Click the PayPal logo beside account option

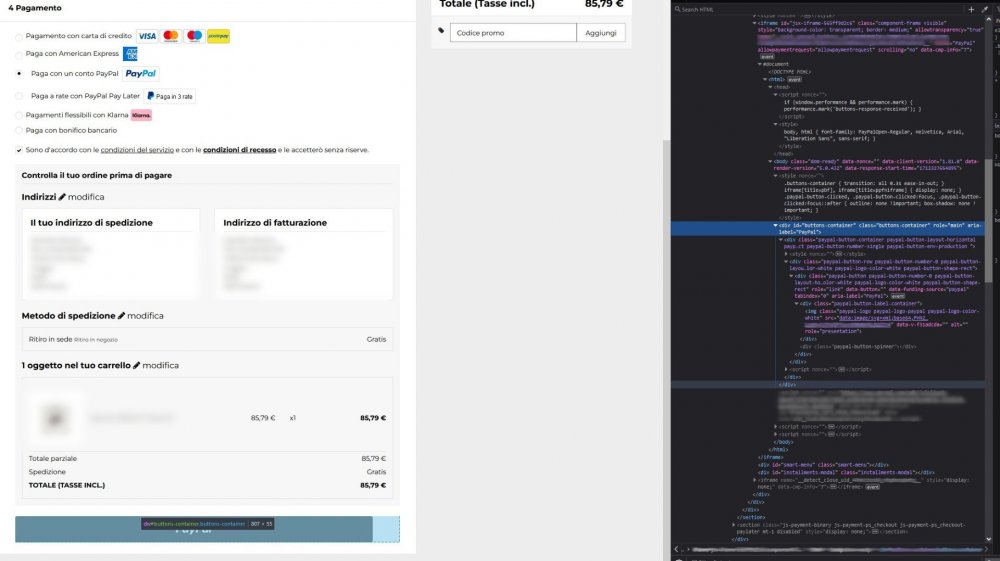[x=140, y=73]
